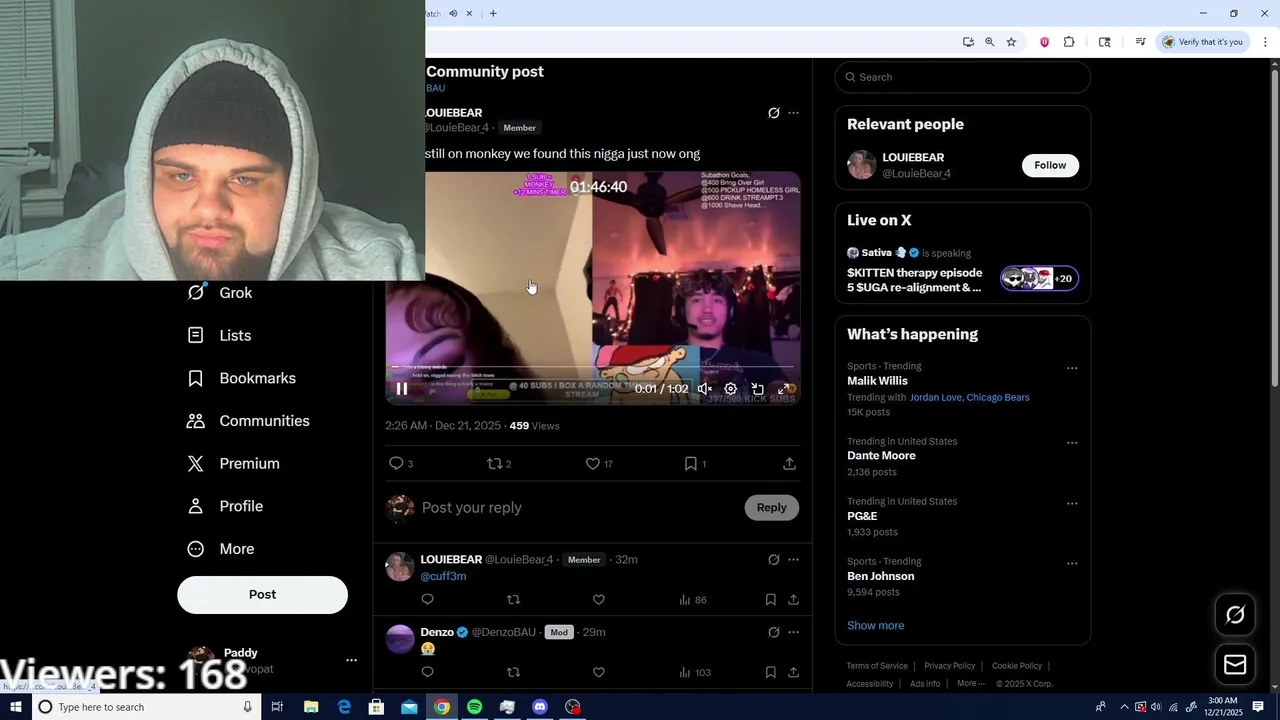View analytics showing 103 views
Viewport: 1280px width, 720px height.
point(694,672)
